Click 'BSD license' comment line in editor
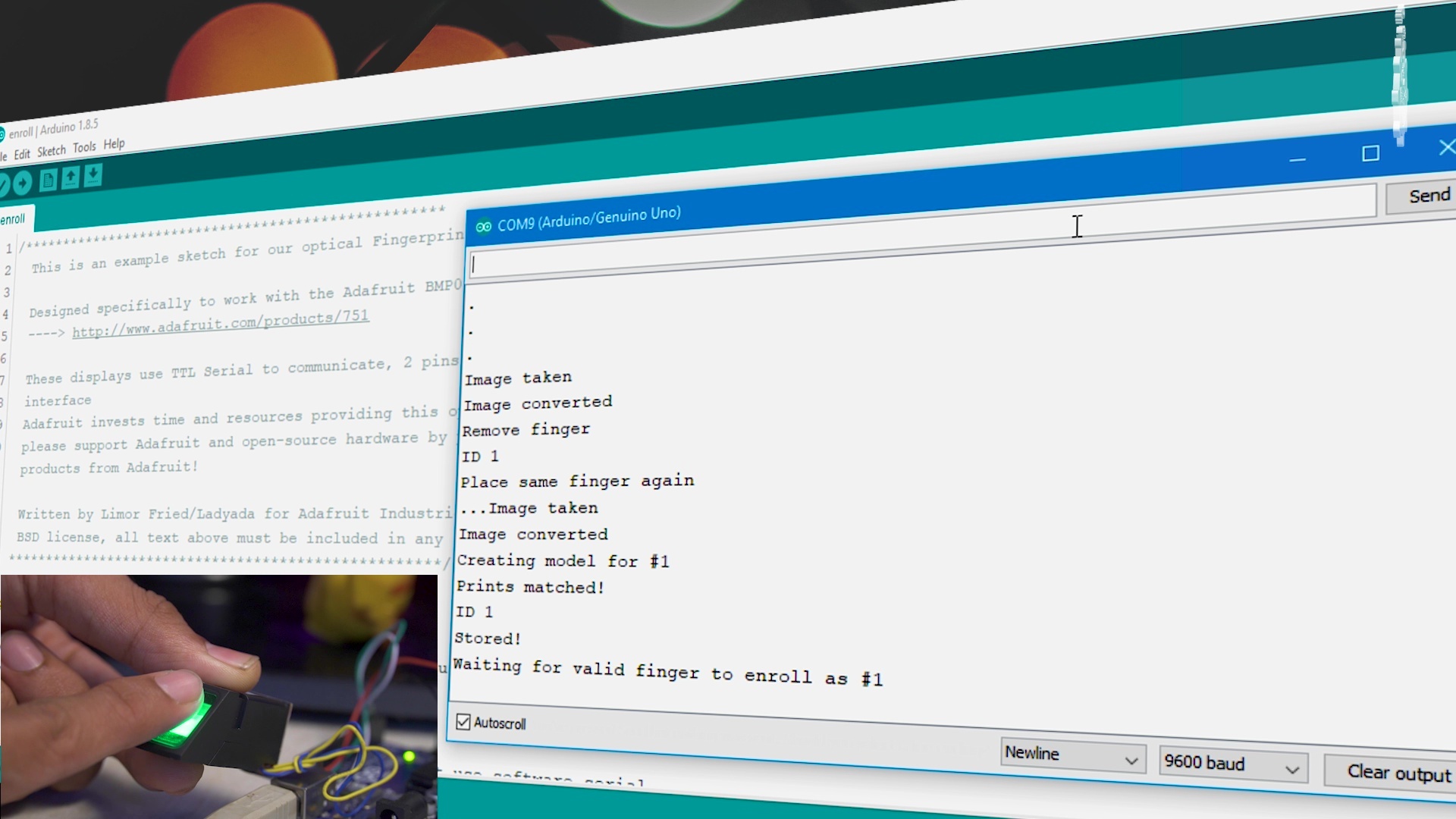The height and width of the screenshot is (819, 1456). [230, 538]
